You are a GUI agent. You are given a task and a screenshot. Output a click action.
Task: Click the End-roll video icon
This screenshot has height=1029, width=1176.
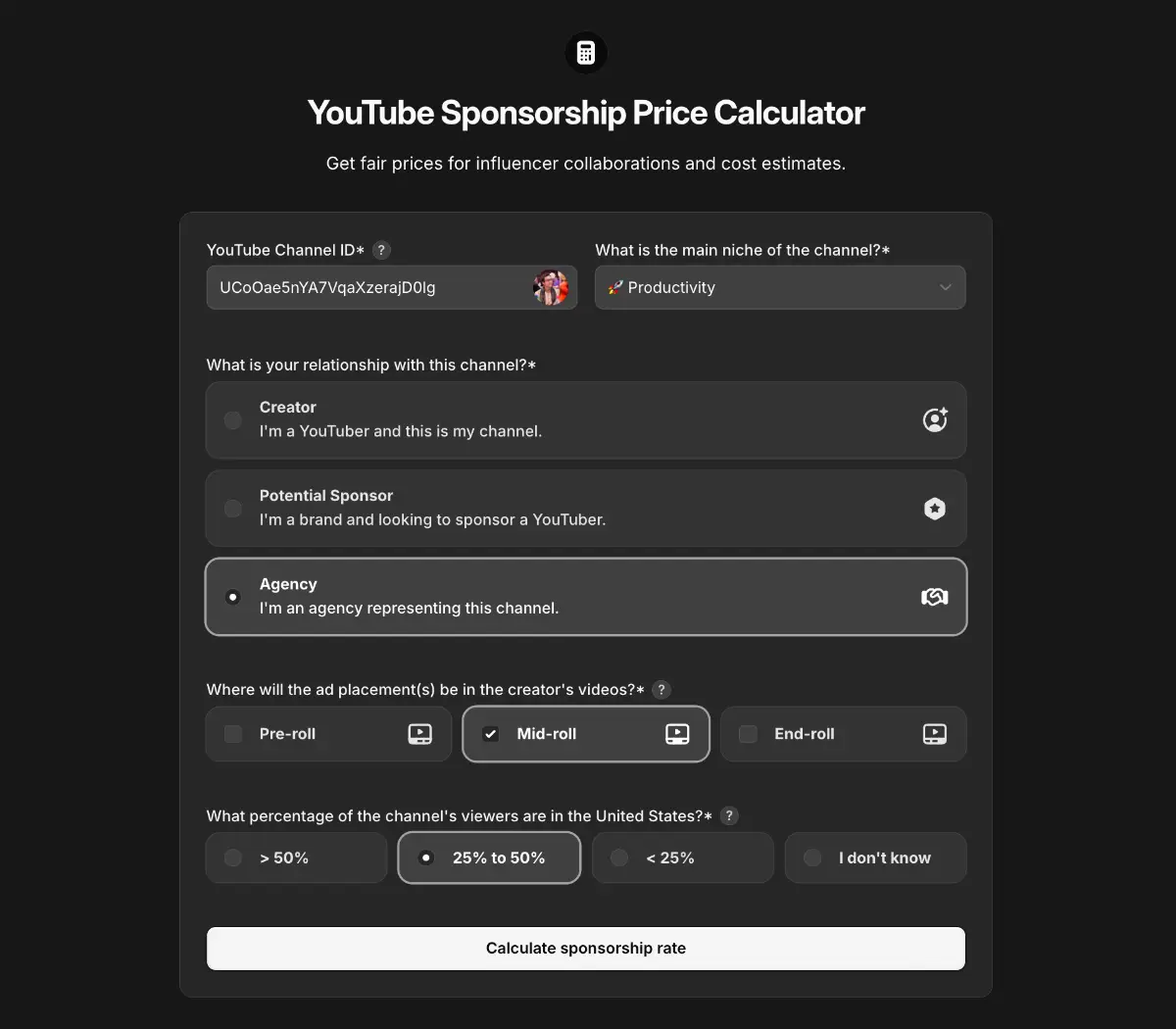pos(935,734)
